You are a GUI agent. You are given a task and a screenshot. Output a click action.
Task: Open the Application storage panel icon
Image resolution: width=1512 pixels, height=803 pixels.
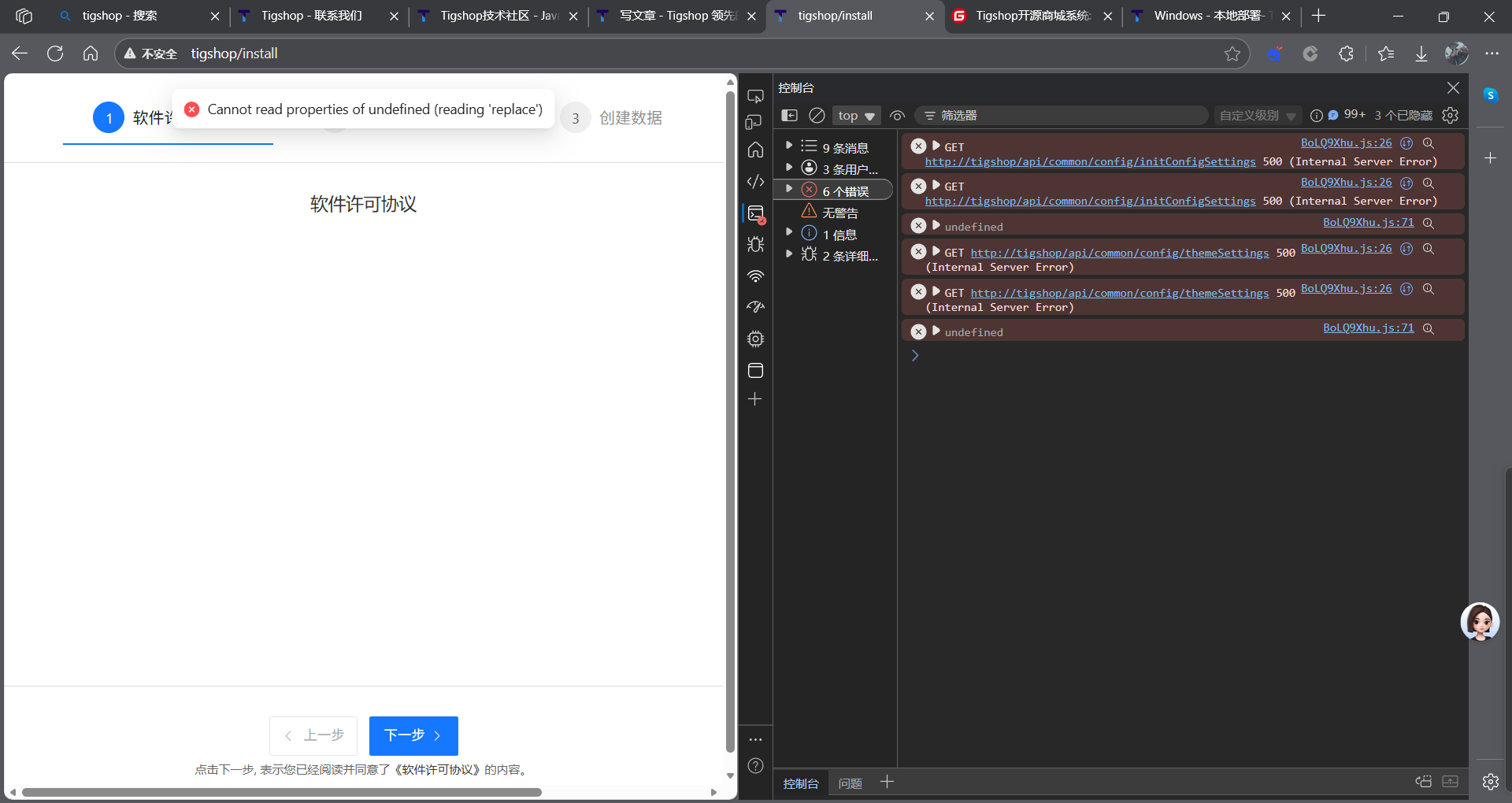click(755, 370)
